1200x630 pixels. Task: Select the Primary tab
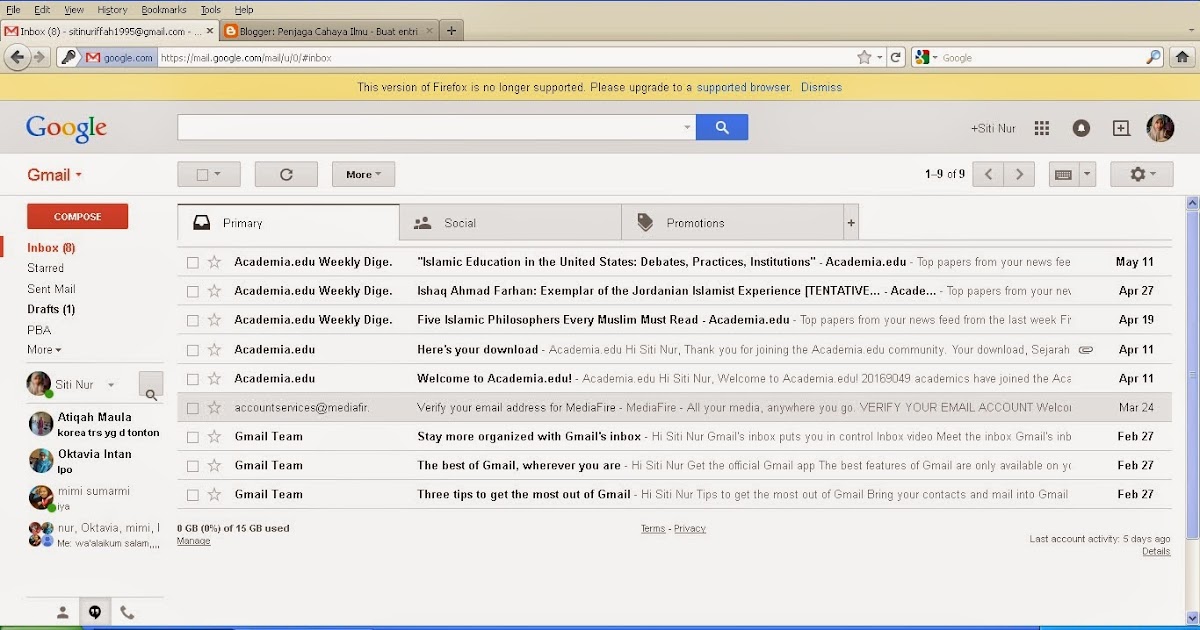[x=288, y=223]
